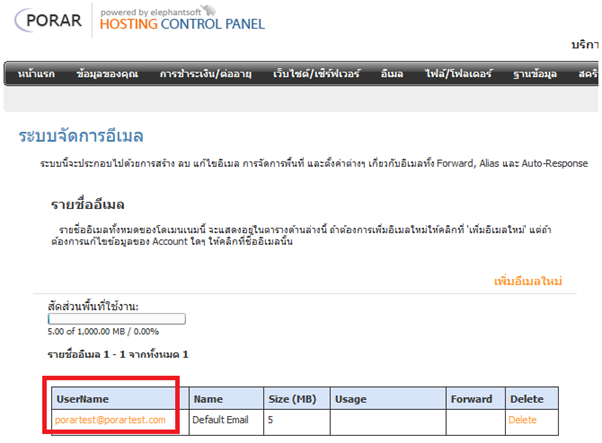This screenshot has height=443, width=602.
Task: Click the Usage column header
Action: click(x=353, y=398)
